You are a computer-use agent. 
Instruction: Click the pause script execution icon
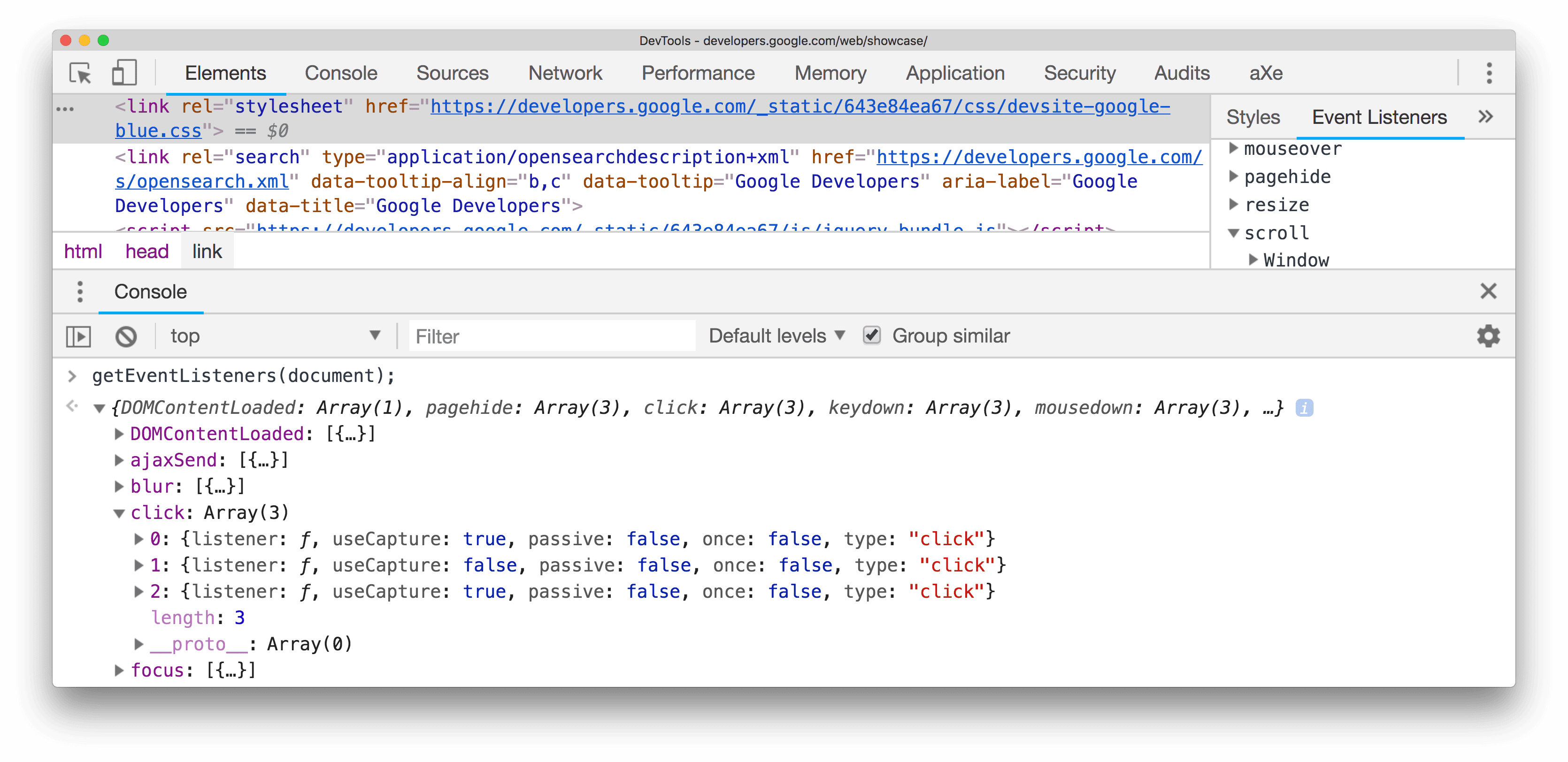79,335
